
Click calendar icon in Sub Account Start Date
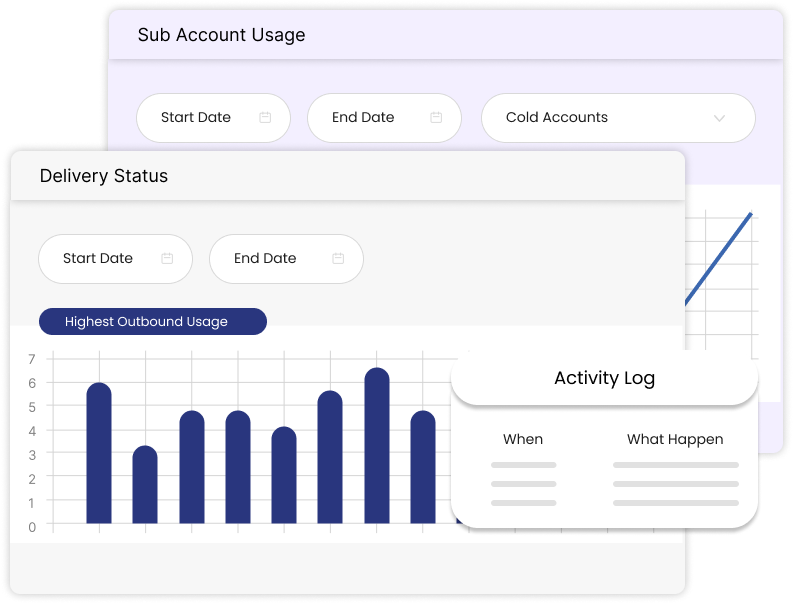tap(265, 118)
